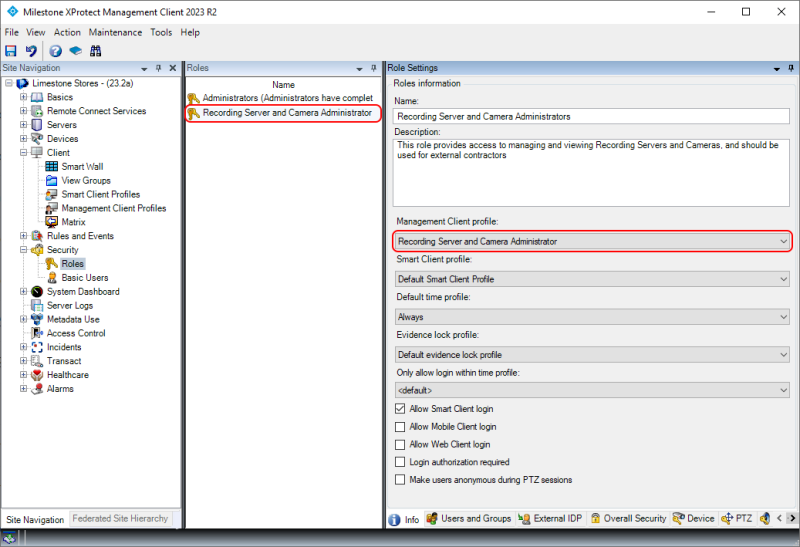The image size is (800, 547).
Task: Open the Maintenance menu
Action: click(115, 32)
